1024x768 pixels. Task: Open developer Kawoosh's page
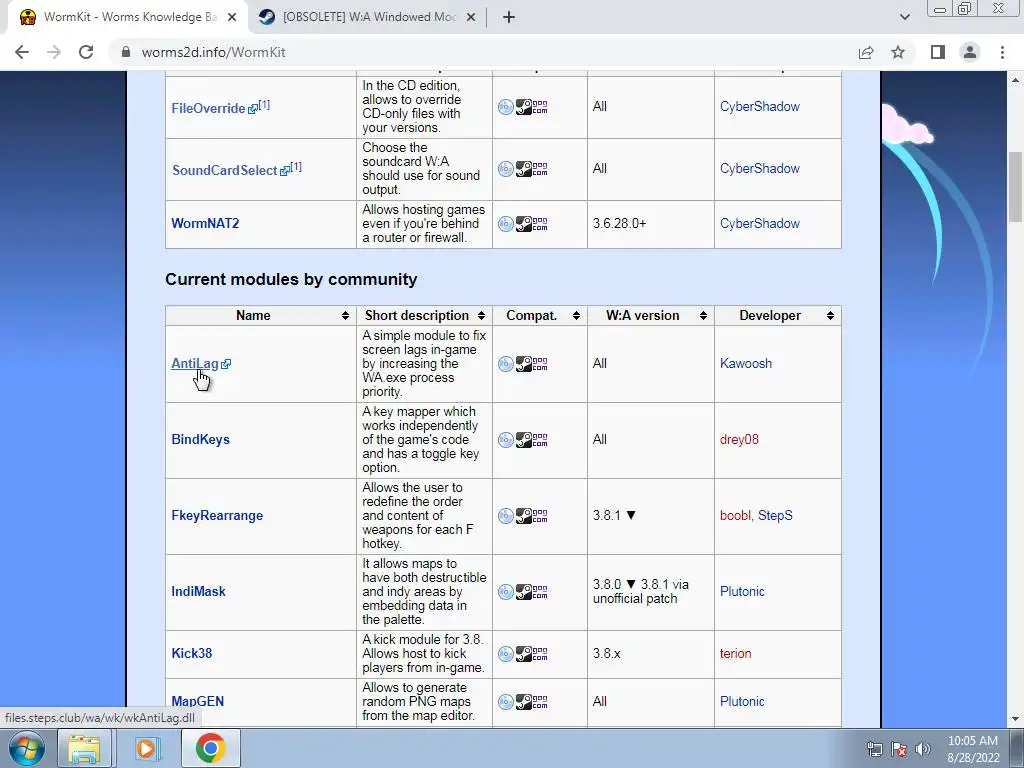[746, 364]
